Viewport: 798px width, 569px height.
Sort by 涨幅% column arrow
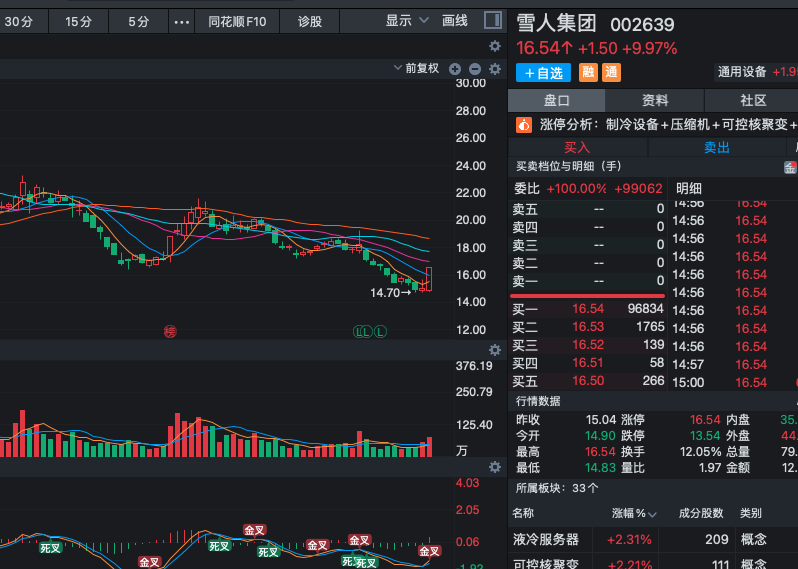click(652, 515)
